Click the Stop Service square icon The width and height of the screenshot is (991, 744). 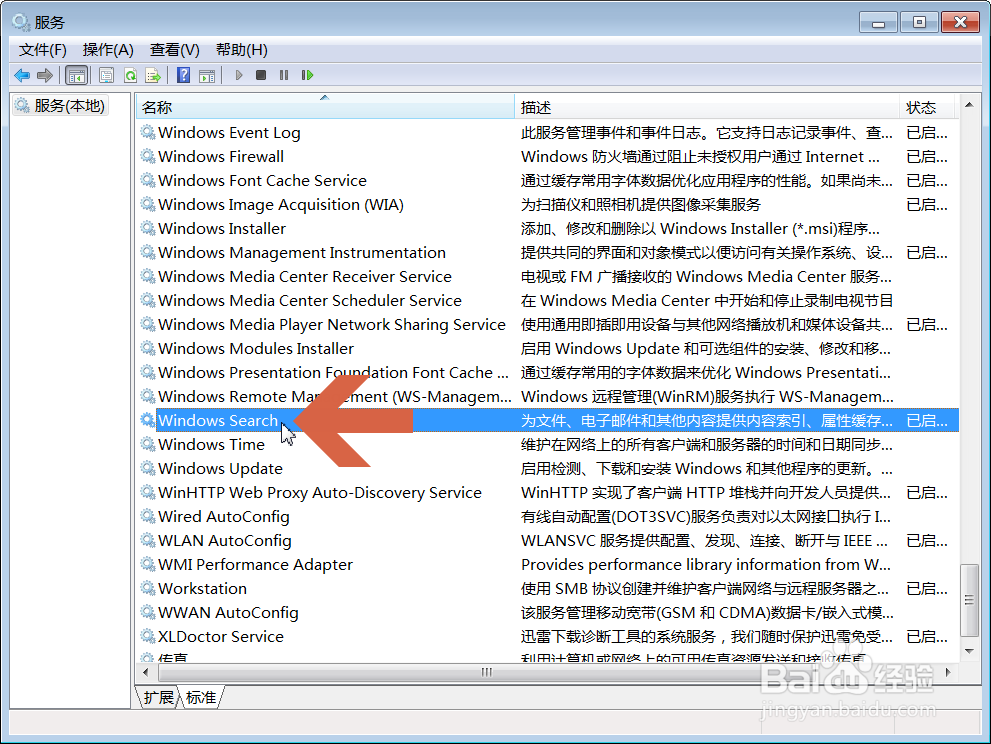click(x=260, y=75)
